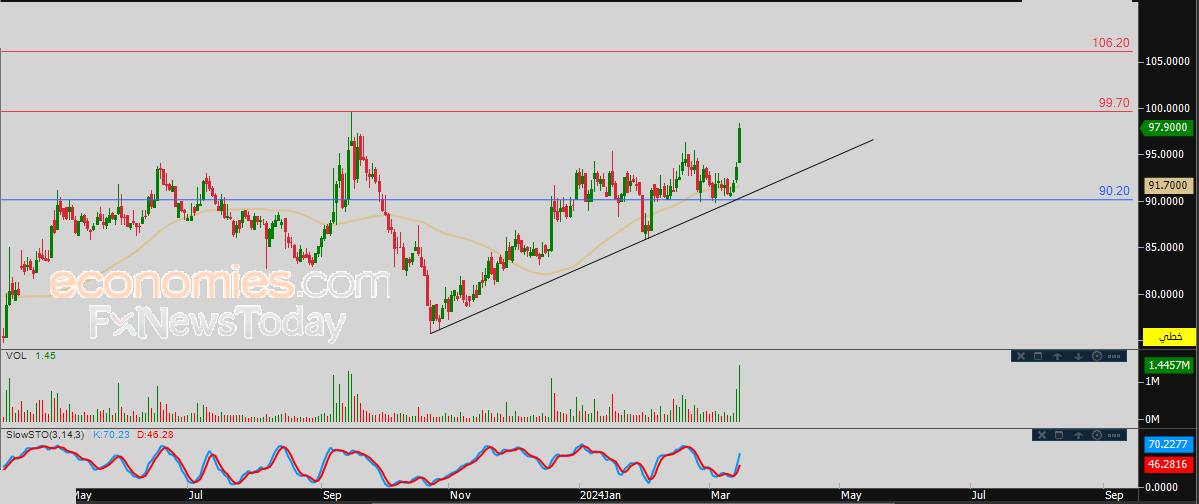1199x504 pixels.
Task: Close the SlowSTO indicator panel
Action: (1041, 435)
